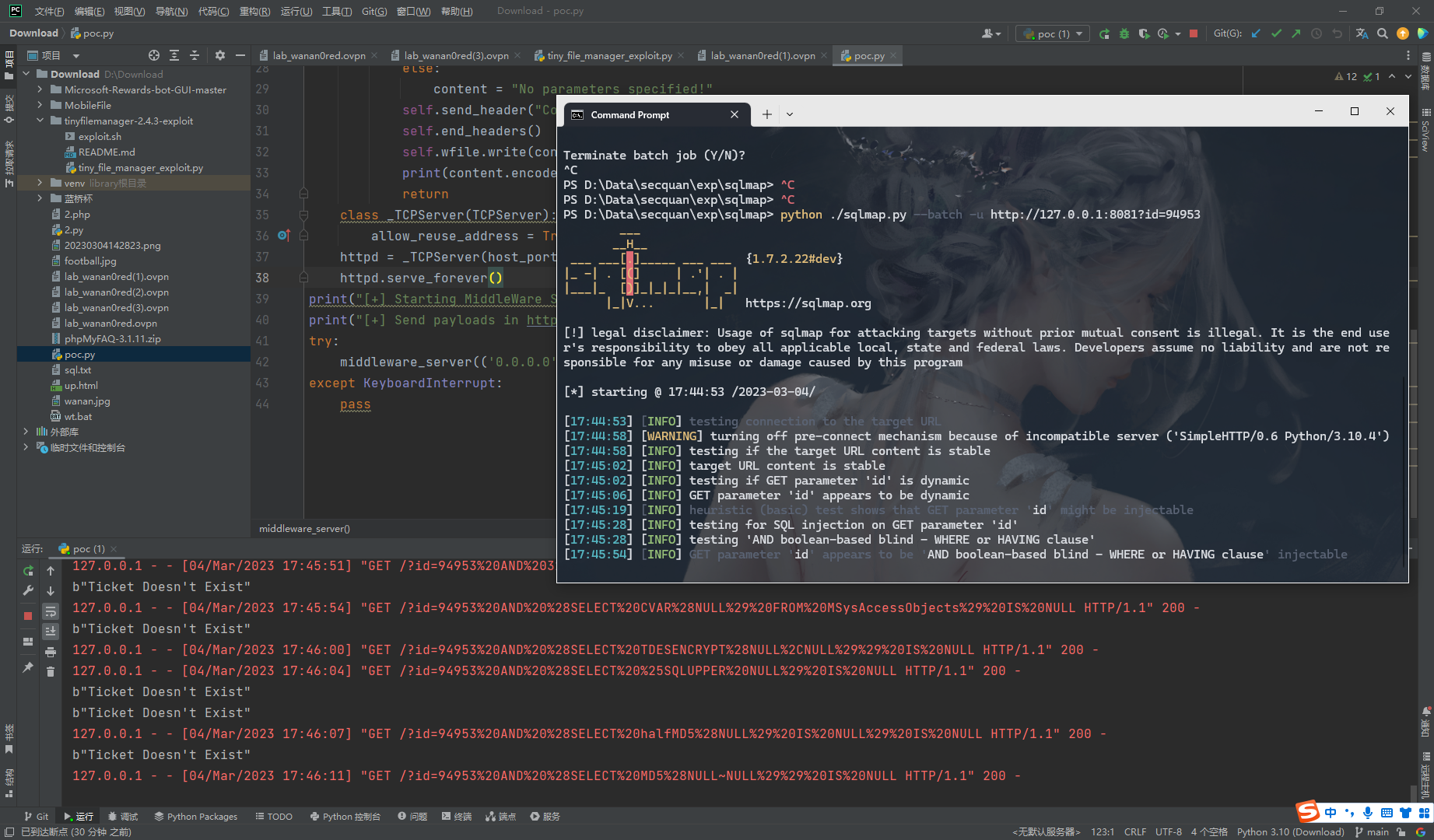Click the rerun poc icon in top toolbar
Screen dimensions: 1434x840
(1104, 33)
